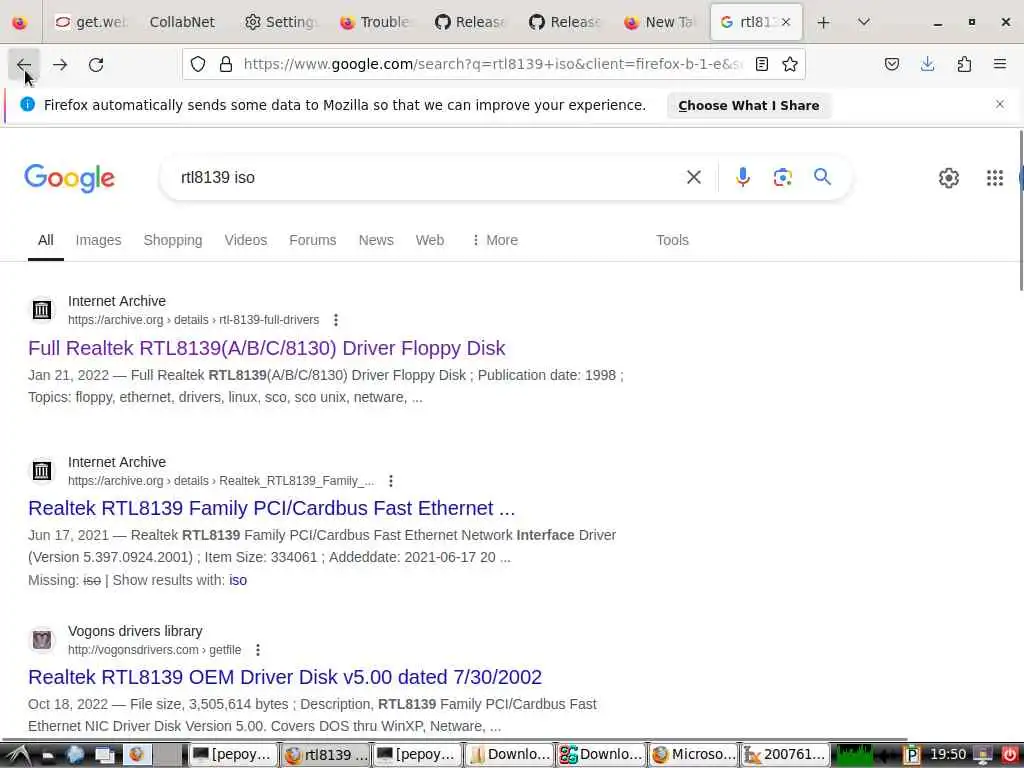Click the 19:50 clock in the tray
The height and width of the screenshot is (768, 1024).
coord(948,754)
